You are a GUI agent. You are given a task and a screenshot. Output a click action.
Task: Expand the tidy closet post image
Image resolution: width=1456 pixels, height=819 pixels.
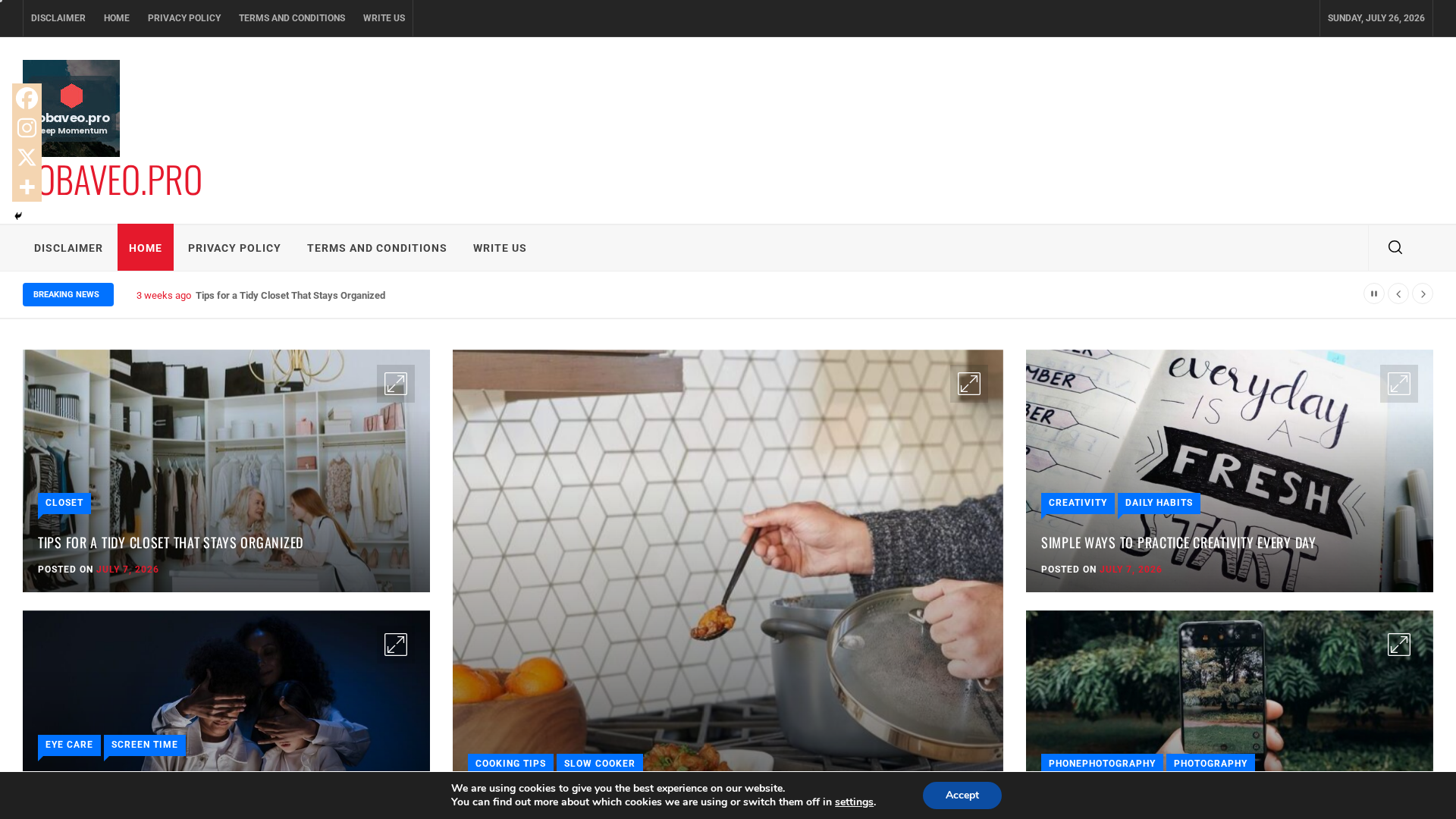[395, 384]
